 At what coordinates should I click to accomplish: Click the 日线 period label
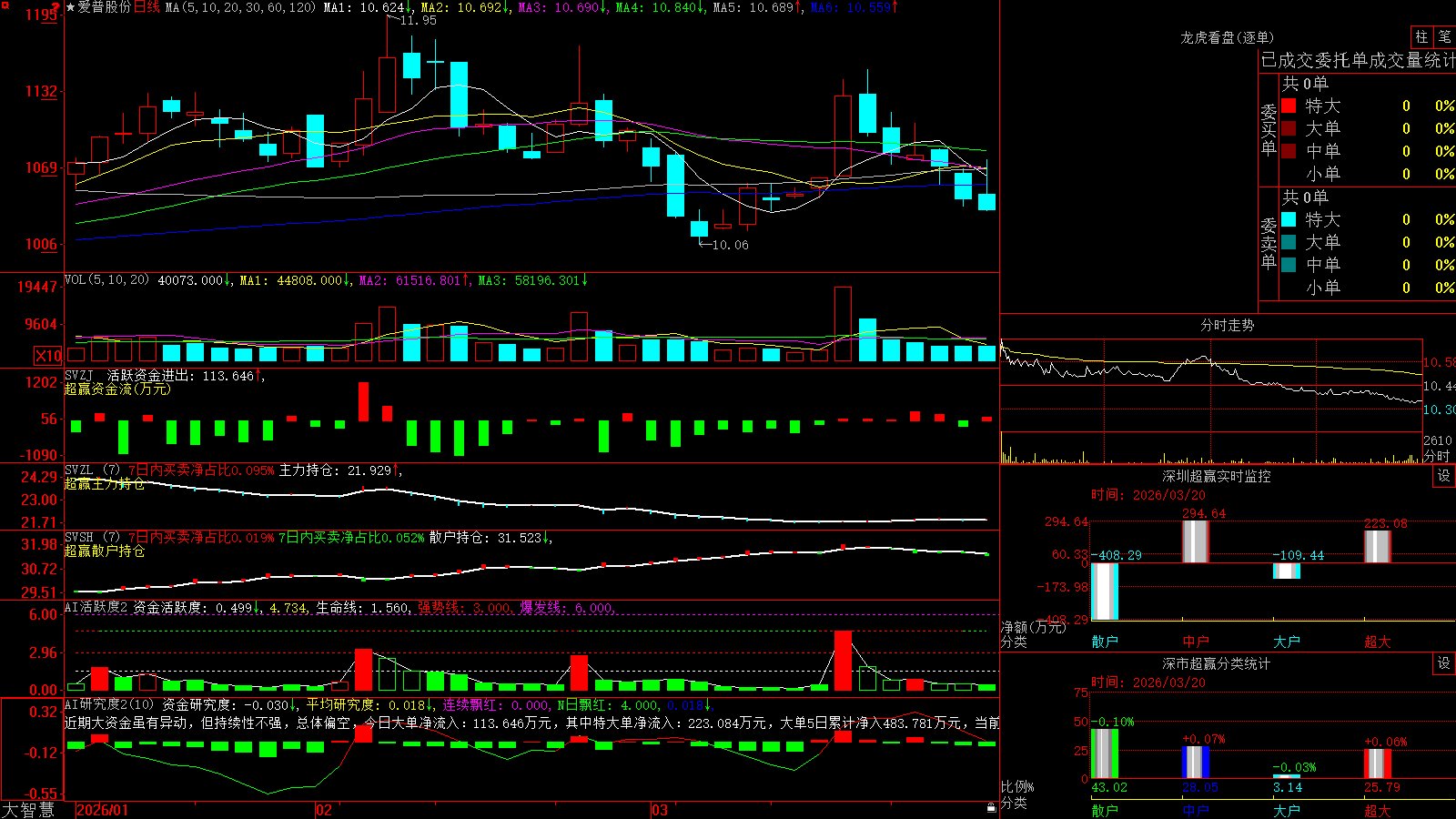pyautogui.click(x=147, y=7)
